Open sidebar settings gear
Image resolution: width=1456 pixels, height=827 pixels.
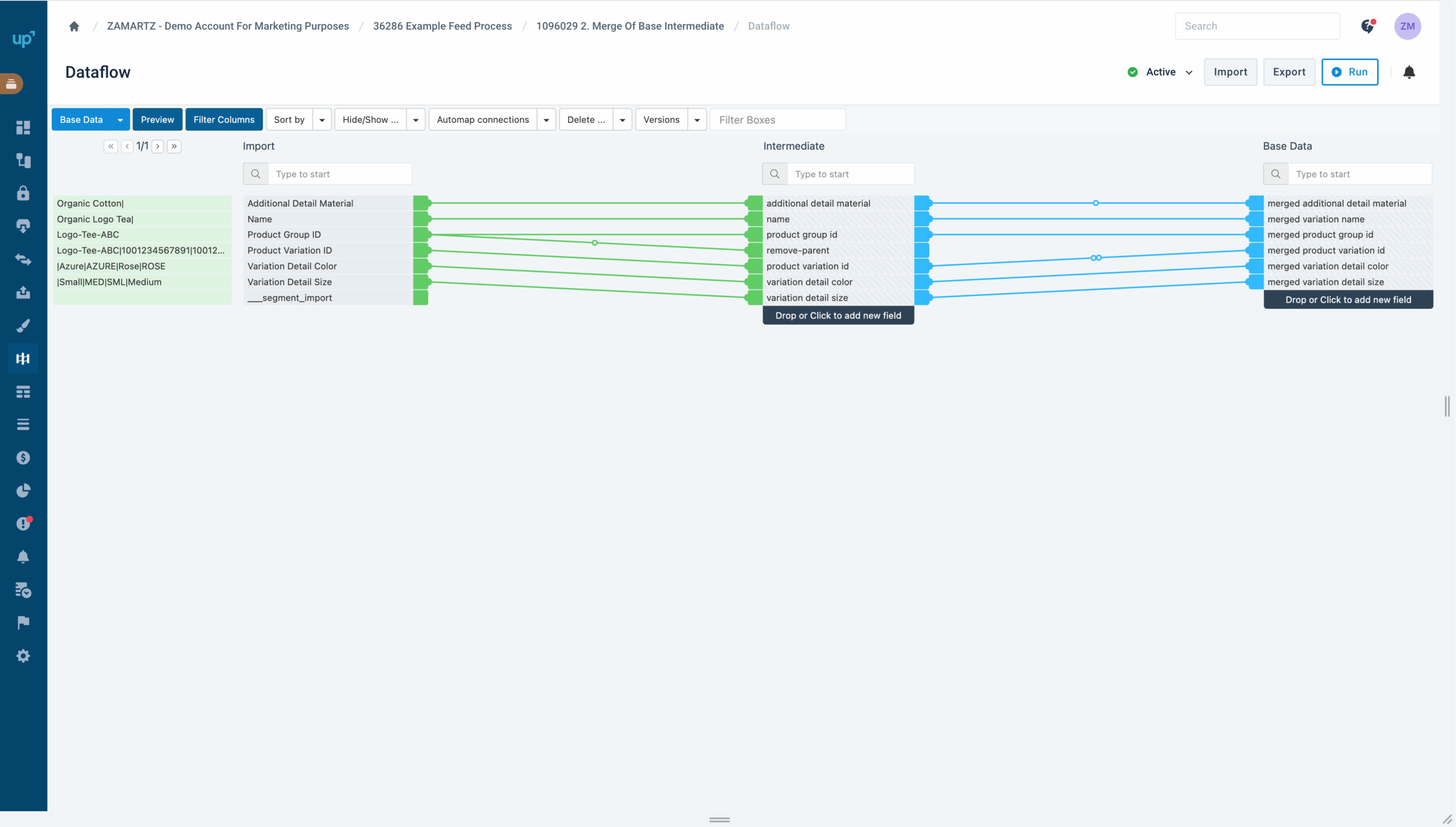coord(23,655)
